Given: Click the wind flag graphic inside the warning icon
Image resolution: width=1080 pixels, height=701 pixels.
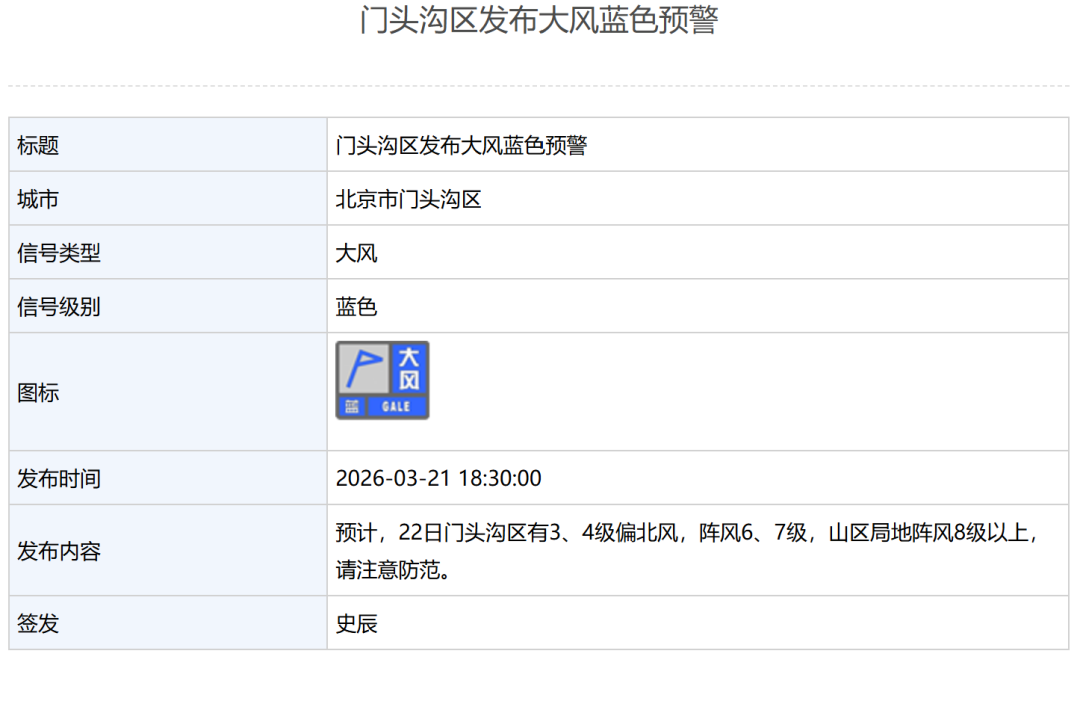Looking at the screenshot, I should pyautogui.click(x=362, y=367).
